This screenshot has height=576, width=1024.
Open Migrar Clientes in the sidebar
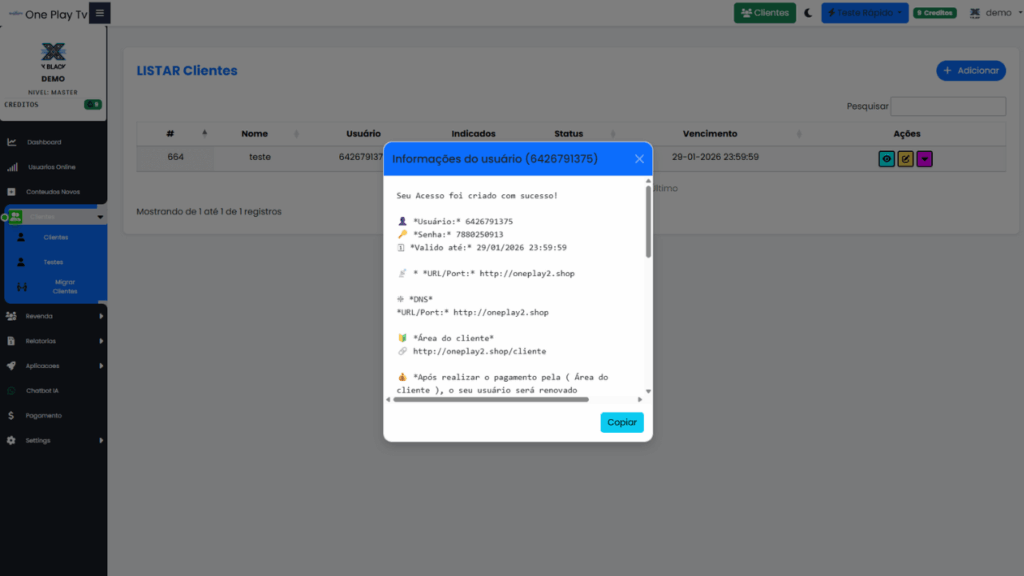pos(65,287)
